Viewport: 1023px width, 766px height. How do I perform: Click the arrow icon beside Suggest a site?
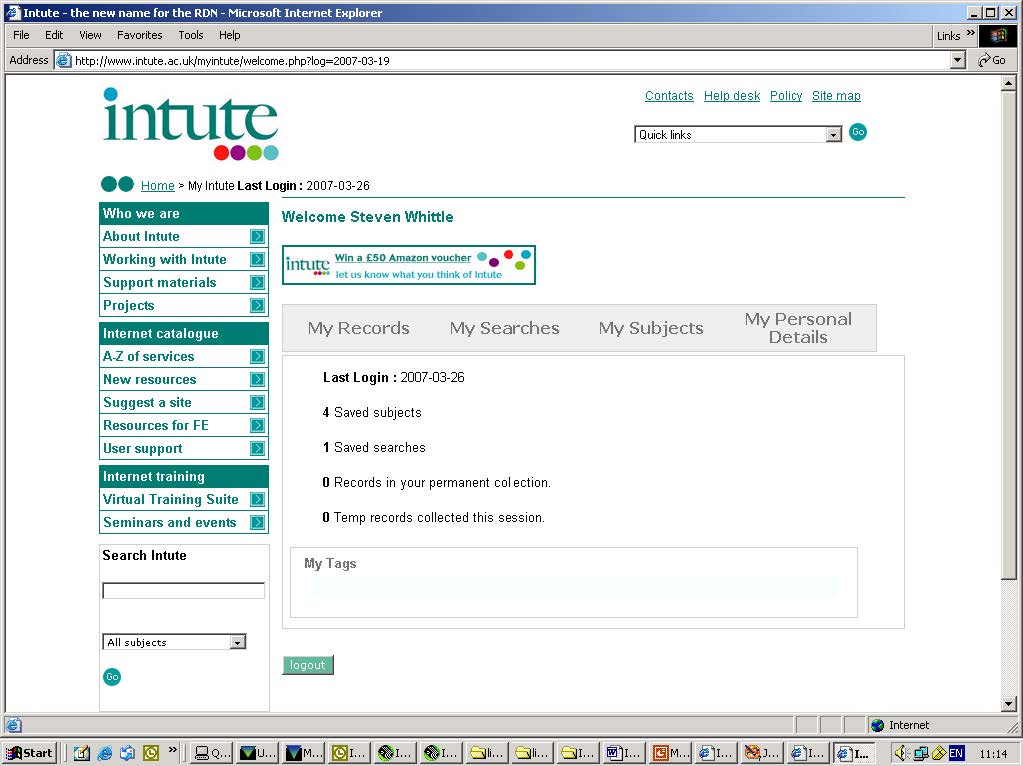[258, 403]
